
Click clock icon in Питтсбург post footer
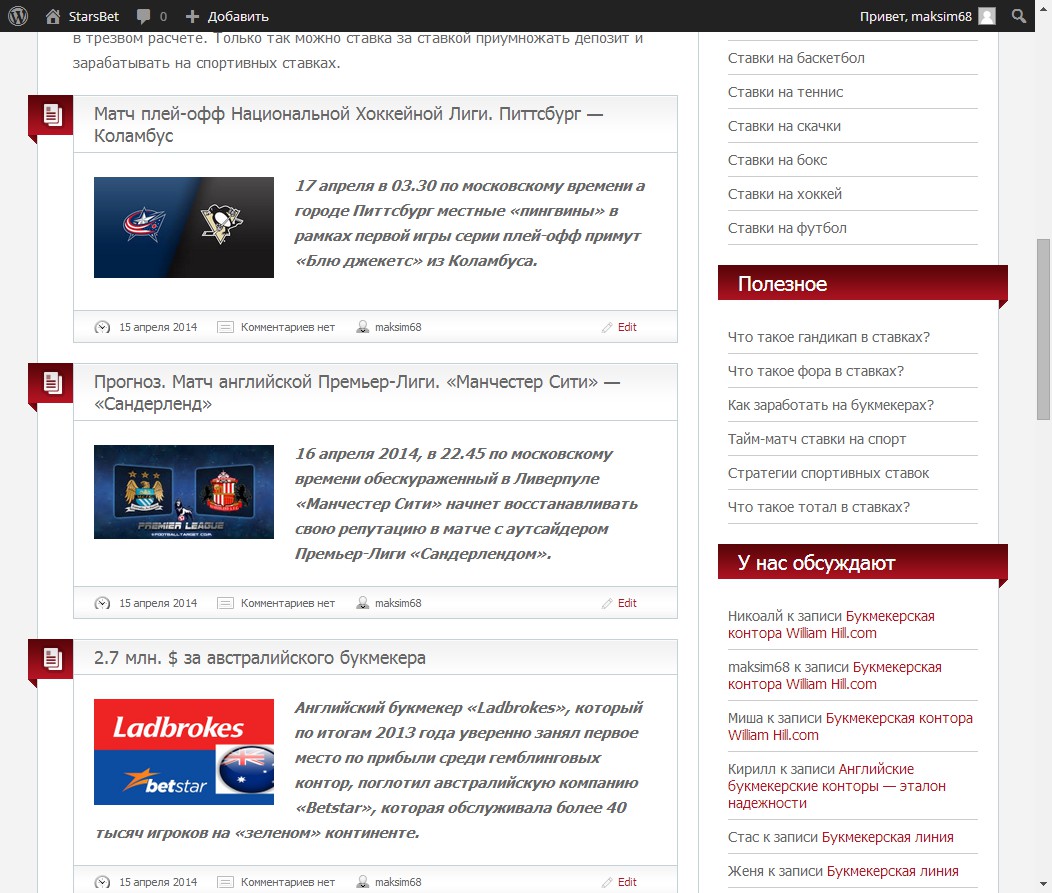point(102,327)
